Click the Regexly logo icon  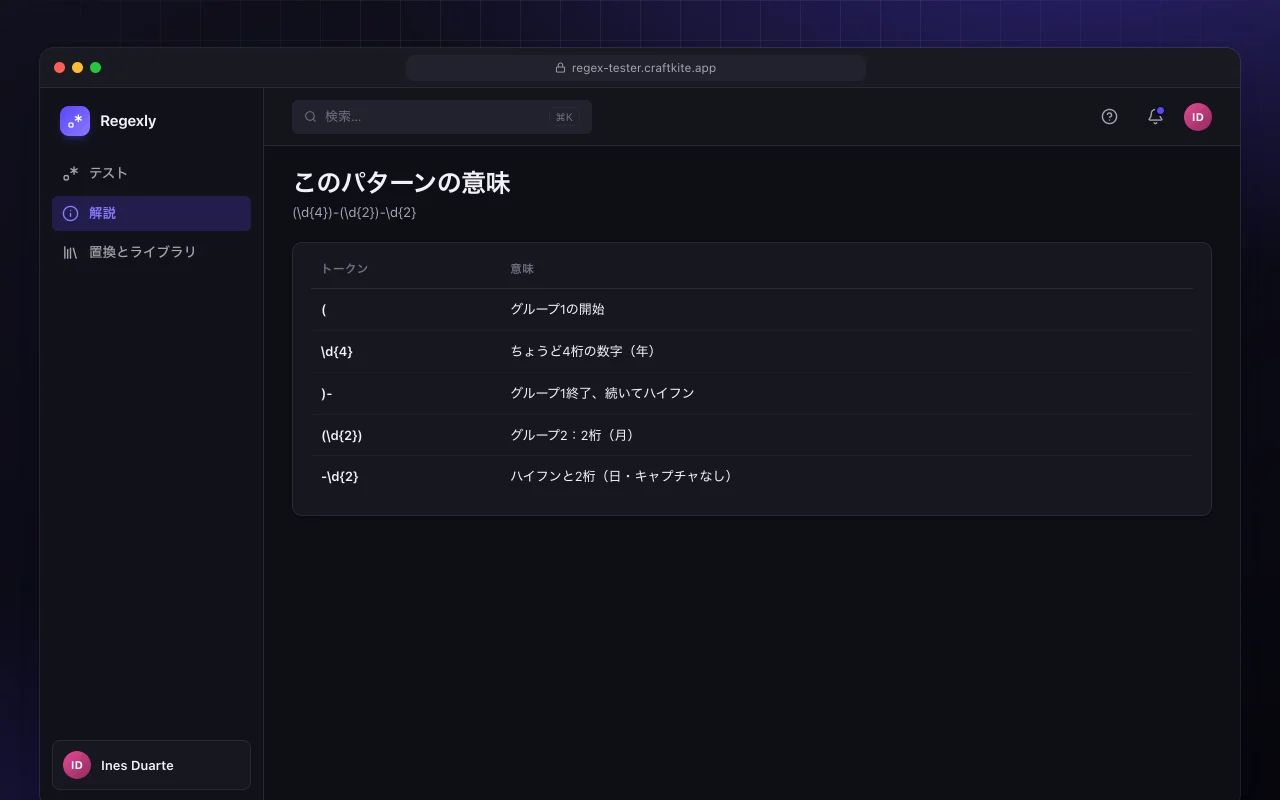point(75,121)
